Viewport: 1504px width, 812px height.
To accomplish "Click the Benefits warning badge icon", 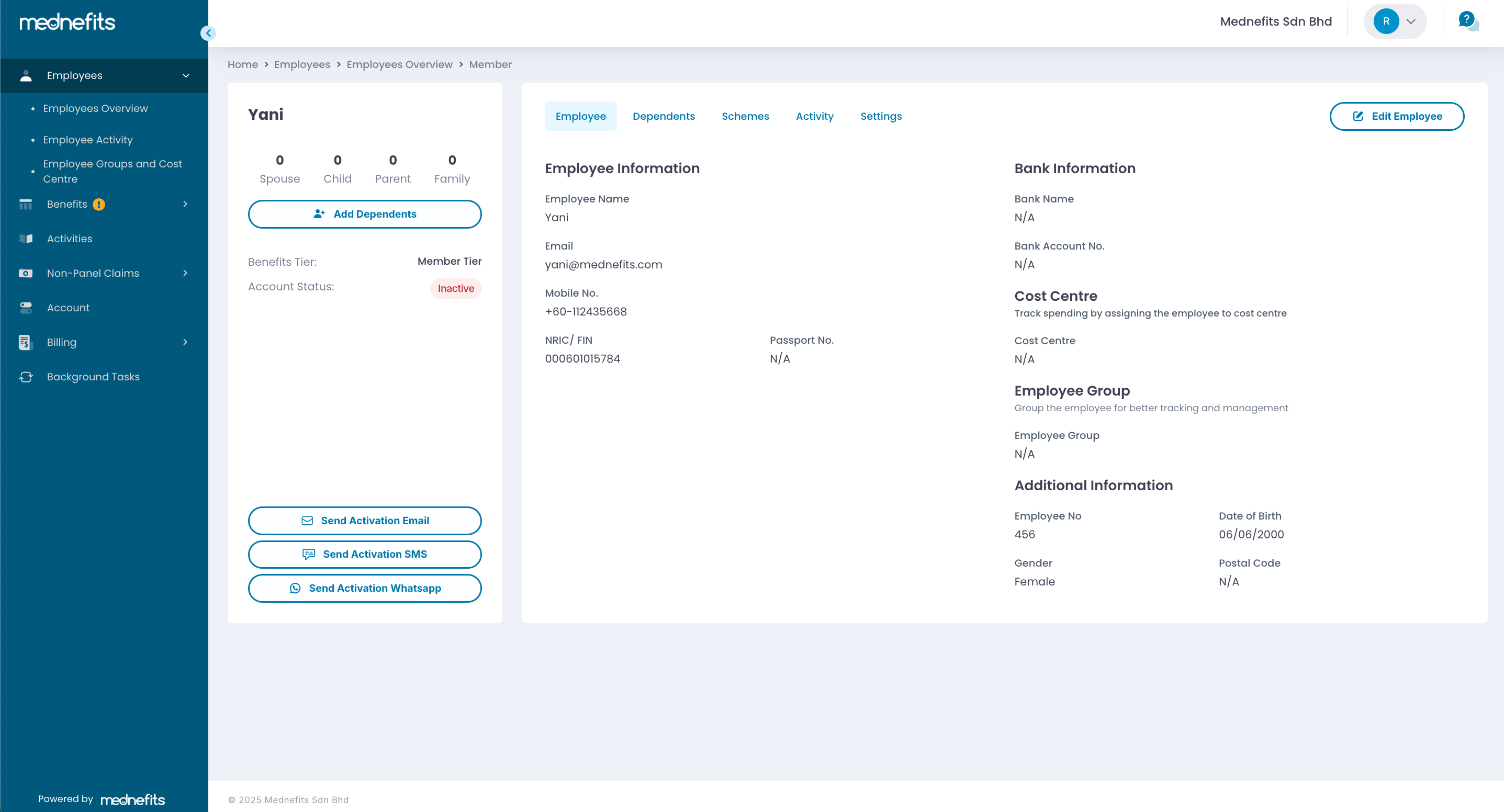I will click(99, 205).
